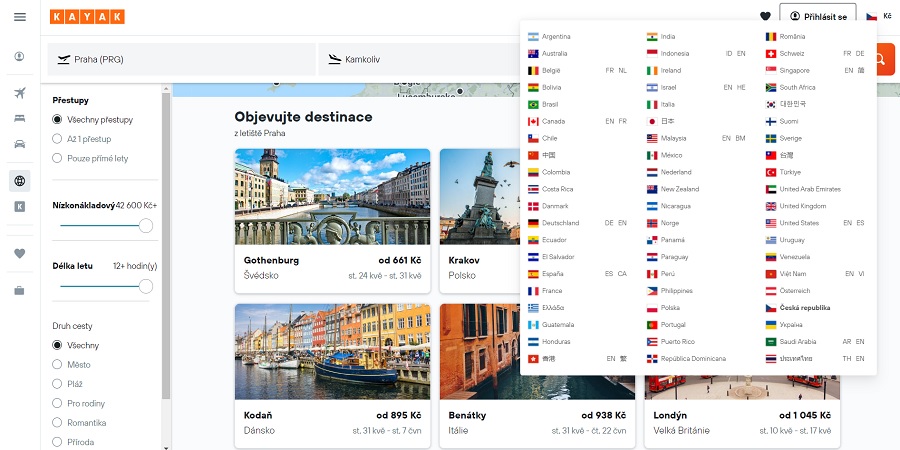Select Polska in country list
900x450 pixels.
[670, 308]
